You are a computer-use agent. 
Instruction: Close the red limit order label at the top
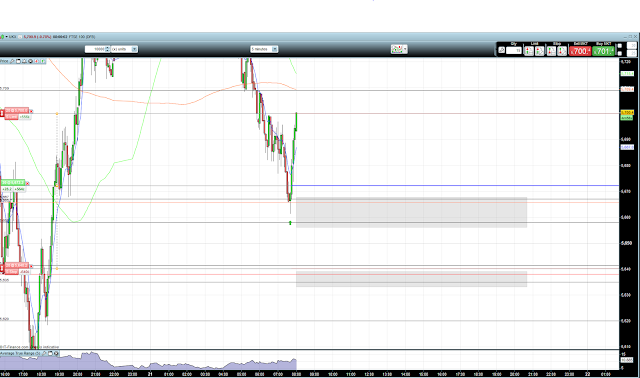point(31,111)
